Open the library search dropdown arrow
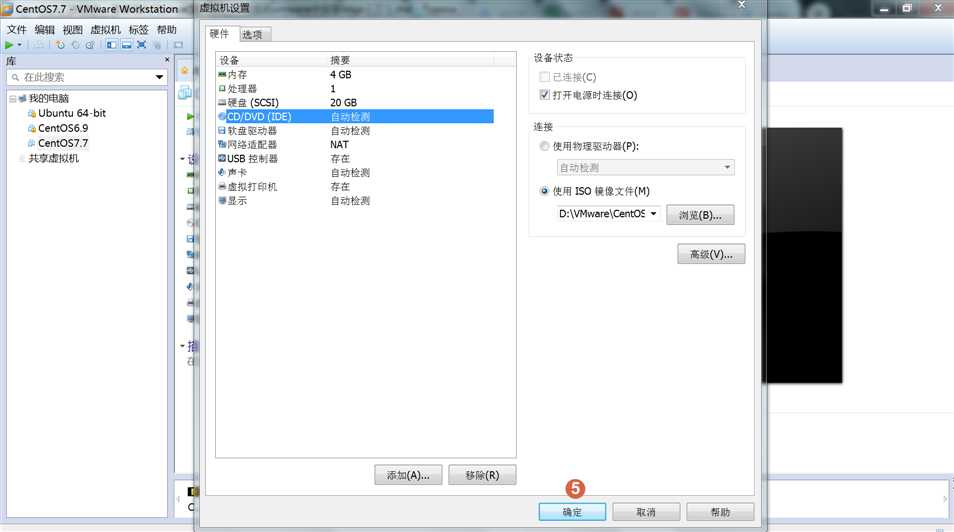Viewport: 954px width, 532px height. click(159, 77)
